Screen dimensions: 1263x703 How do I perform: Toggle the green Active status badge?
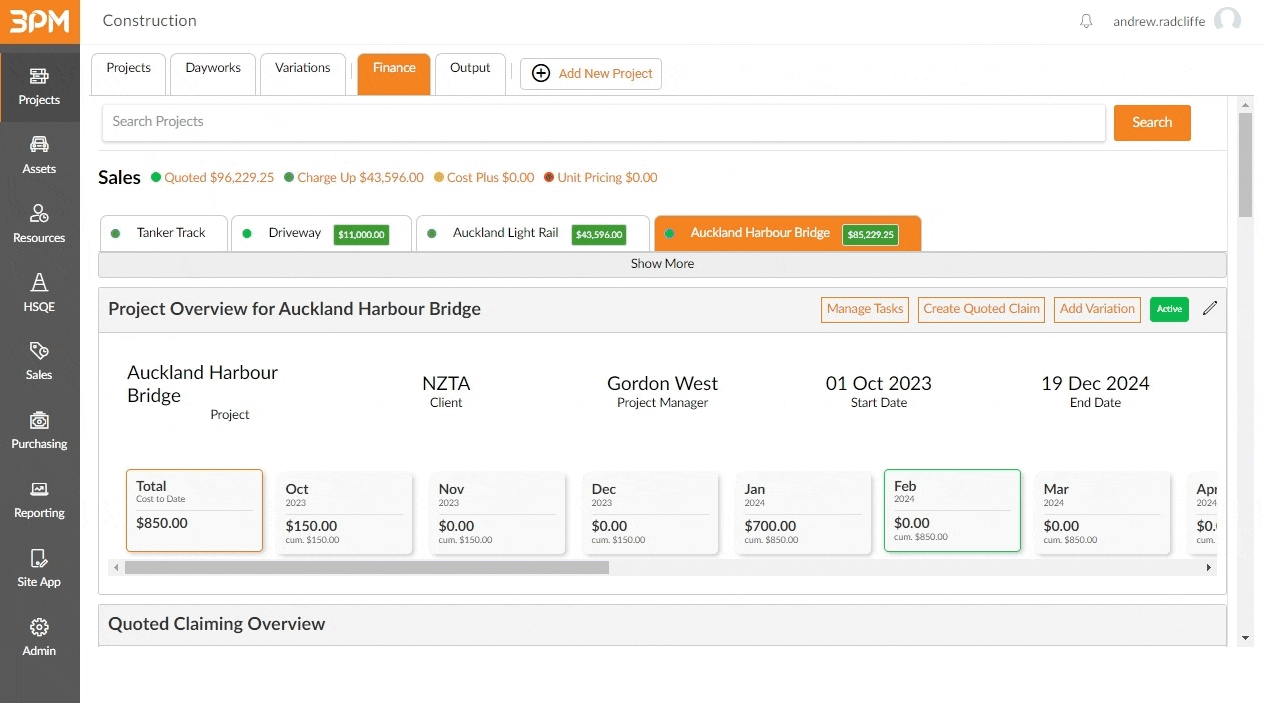(1169, 309)
